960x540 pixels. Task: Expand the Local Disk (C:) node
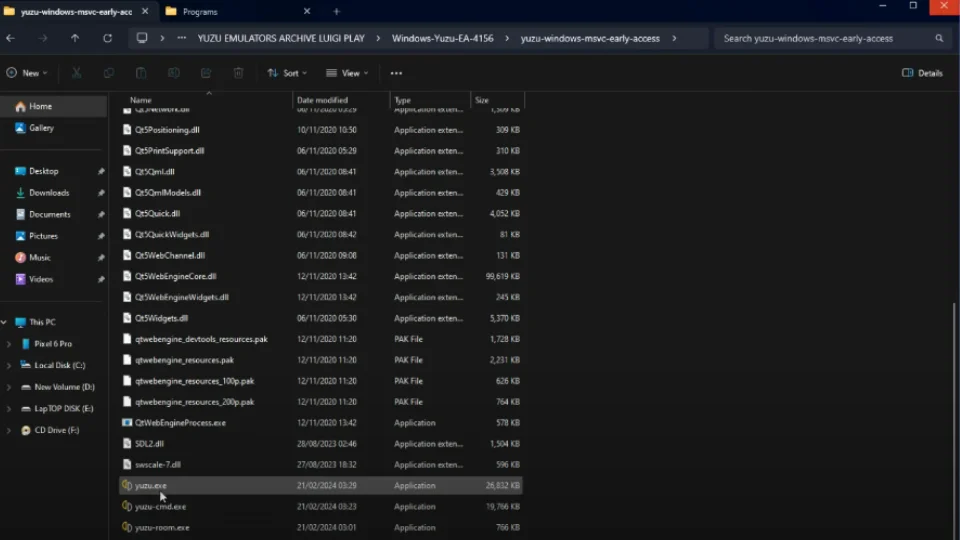(9, 366)
